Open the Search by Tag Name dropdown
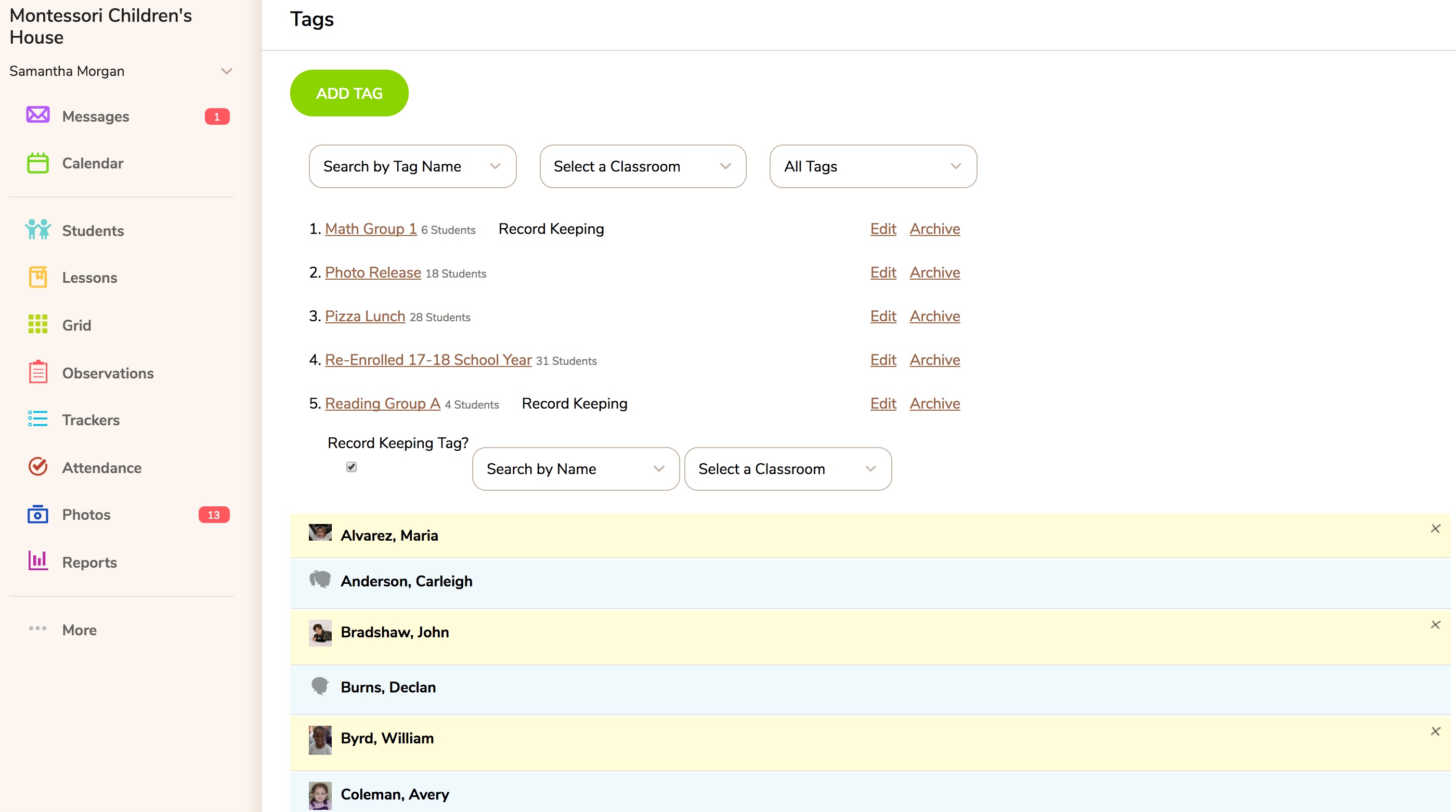This screenshot has width=1456, height=812. click(x=412, y=166)
